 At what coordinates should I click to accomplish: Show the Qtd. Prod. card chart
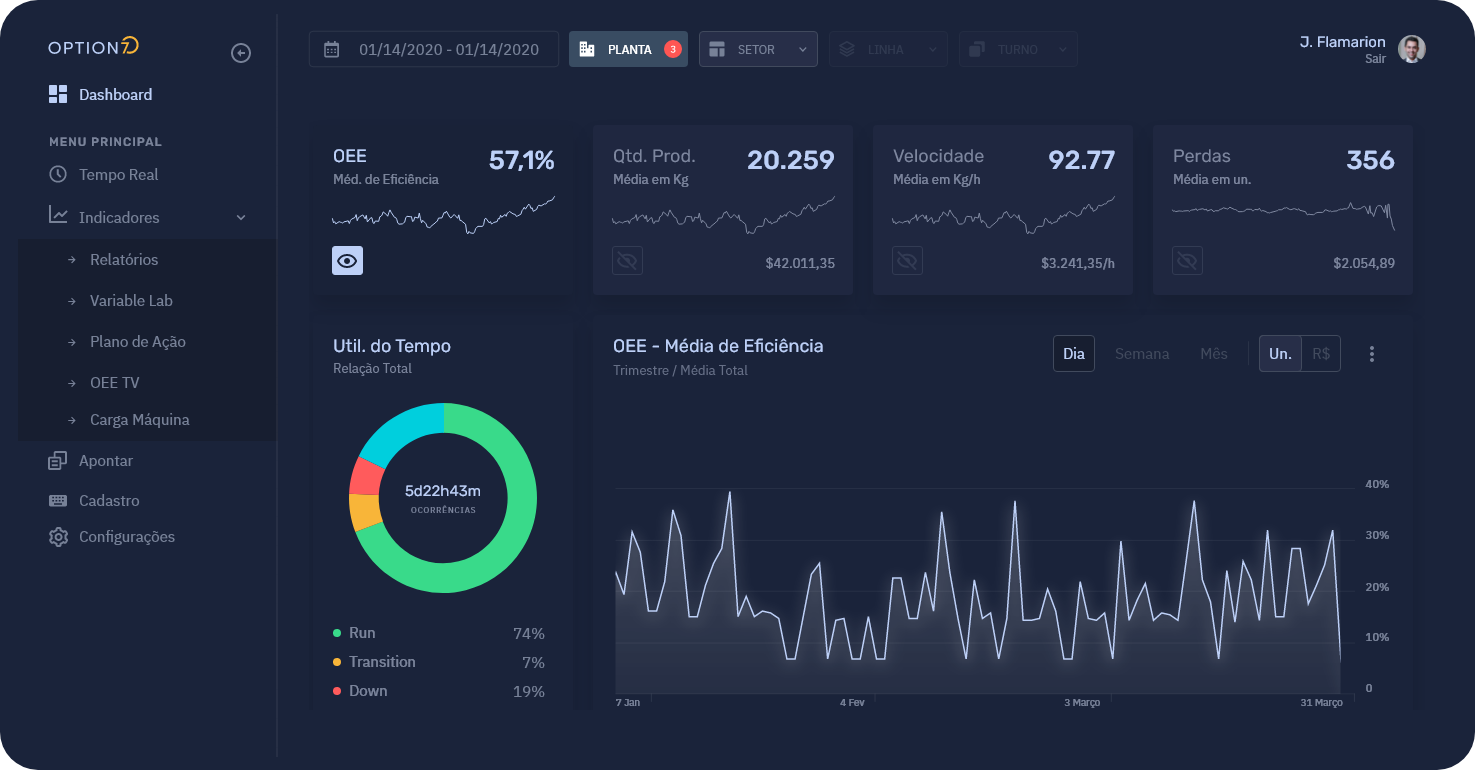tap(627, 261)
